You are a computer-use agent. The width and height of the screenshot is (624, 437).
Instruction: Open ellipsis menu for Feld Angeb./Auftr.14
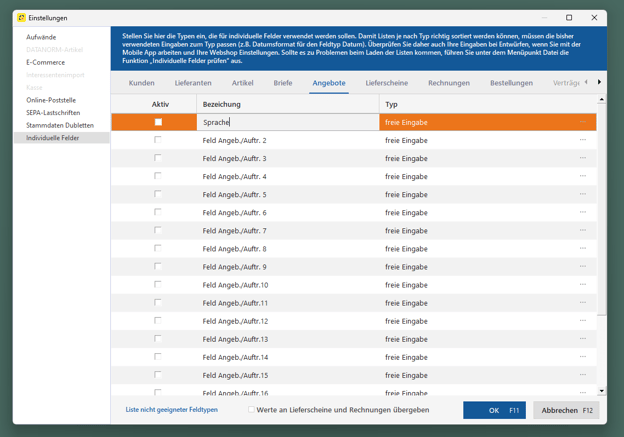click(x=583, y=357)
